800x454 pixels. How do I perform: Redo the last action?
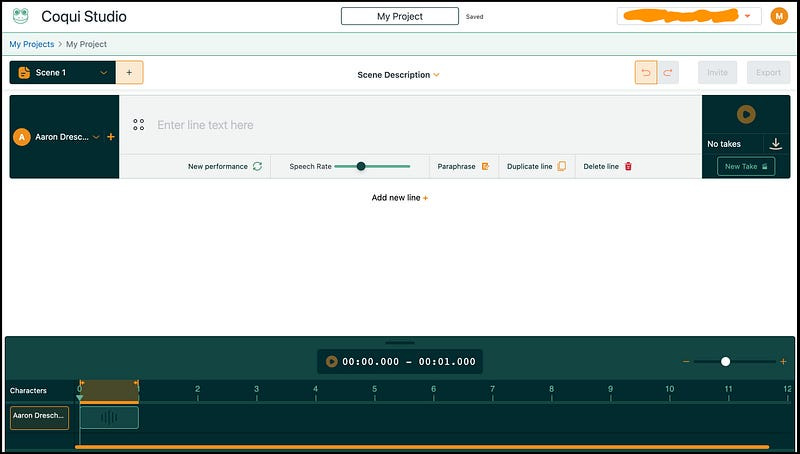pyautogui.click(x=668, y=72)
